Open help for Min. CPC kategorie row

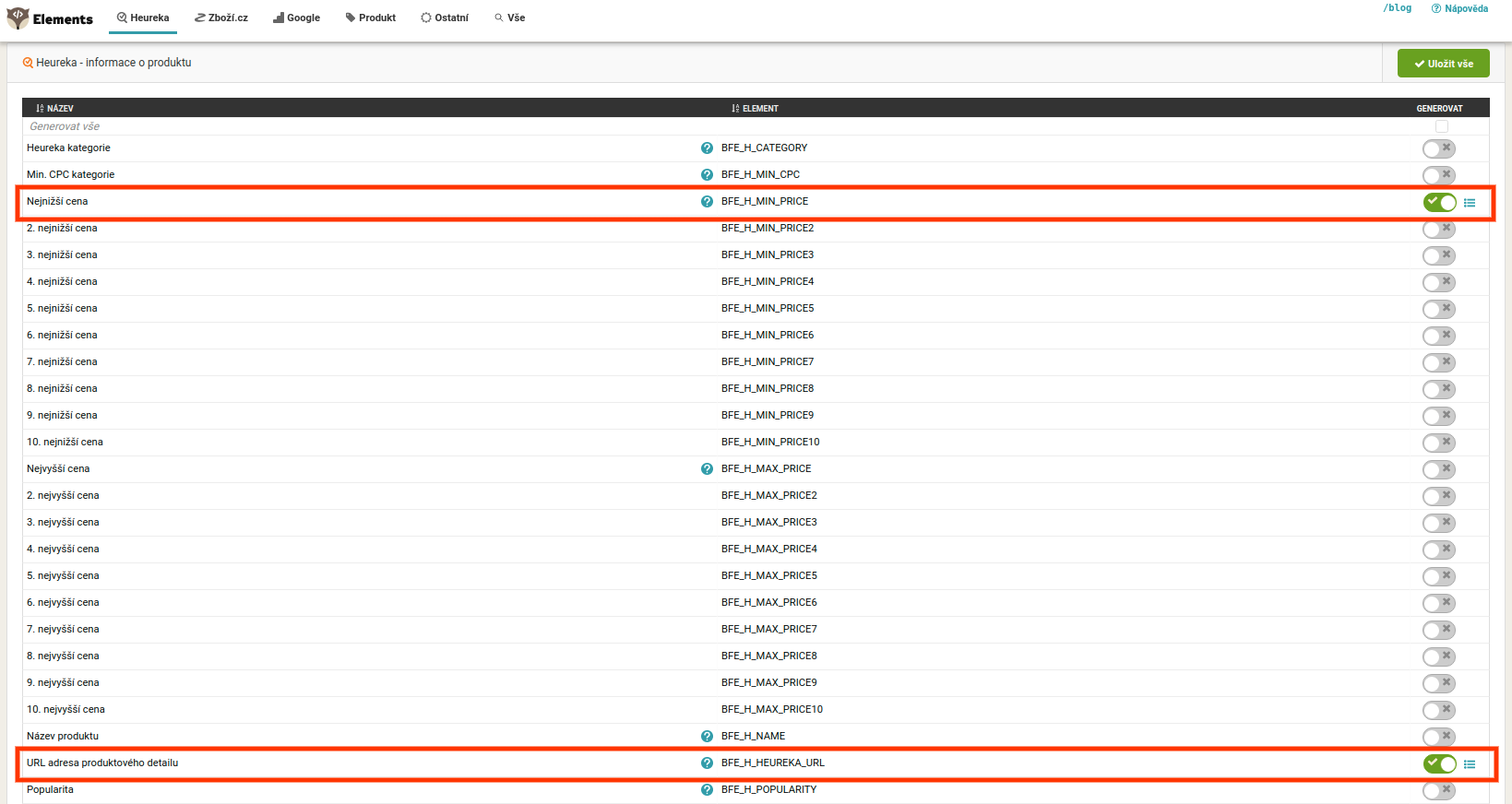707,175
